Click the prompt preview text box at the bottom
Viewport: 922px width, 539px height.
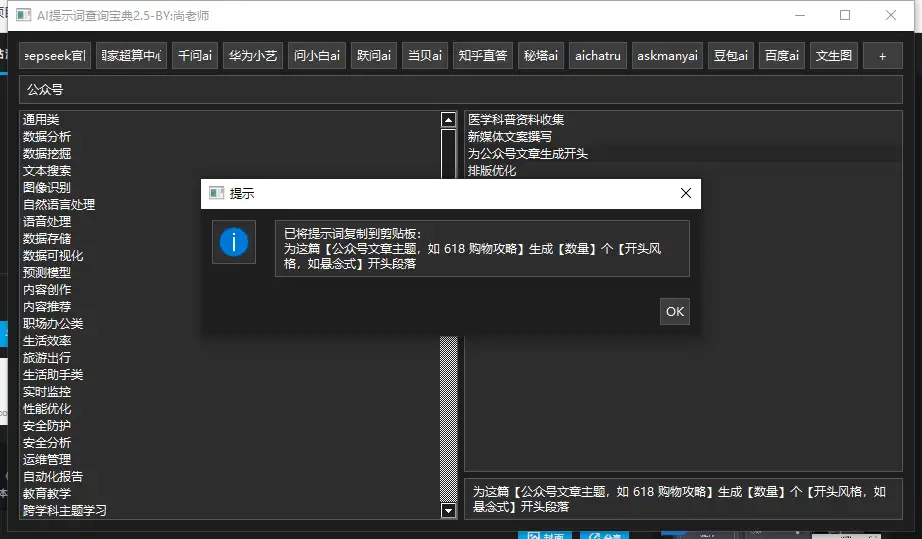(x=682, y=499)
